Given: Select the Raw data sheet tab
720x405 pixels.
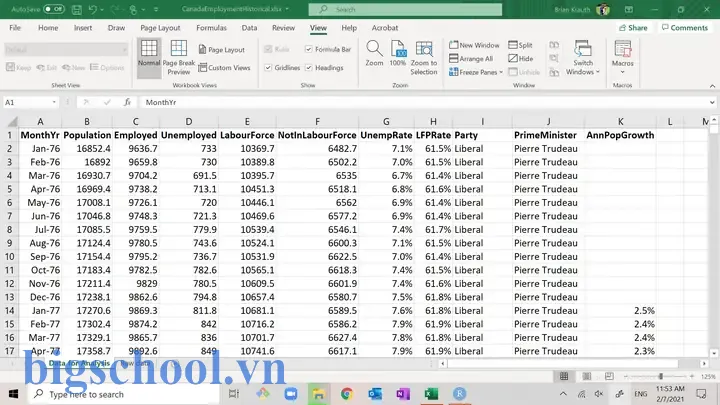Looking at the screenshot, I should tap(135, 363).
